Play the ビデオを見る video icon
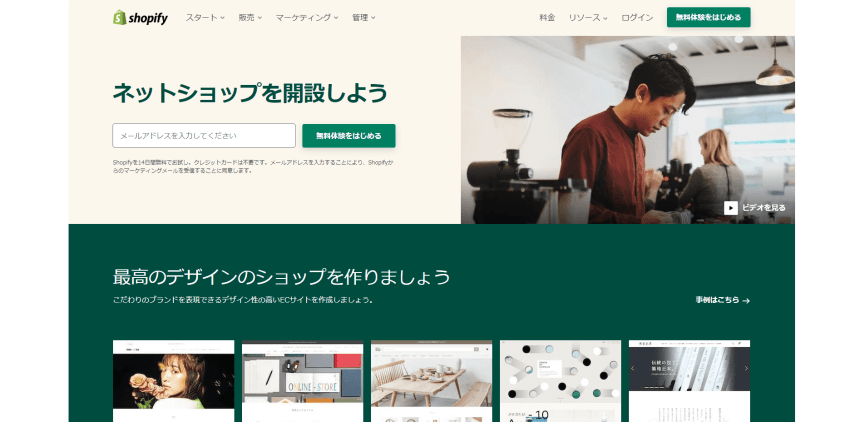This screenshot has width=860, height=422. pyautogui.click(x=731, y=208)
